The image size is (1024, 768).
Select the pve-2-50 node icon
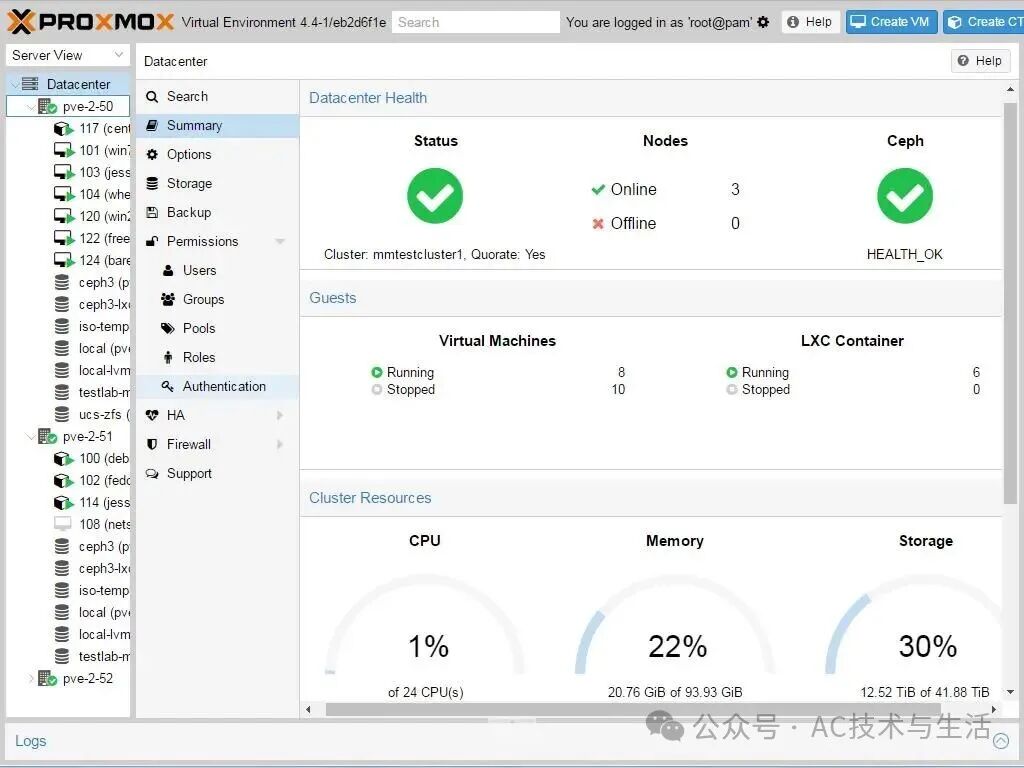(x=47, y=106)
